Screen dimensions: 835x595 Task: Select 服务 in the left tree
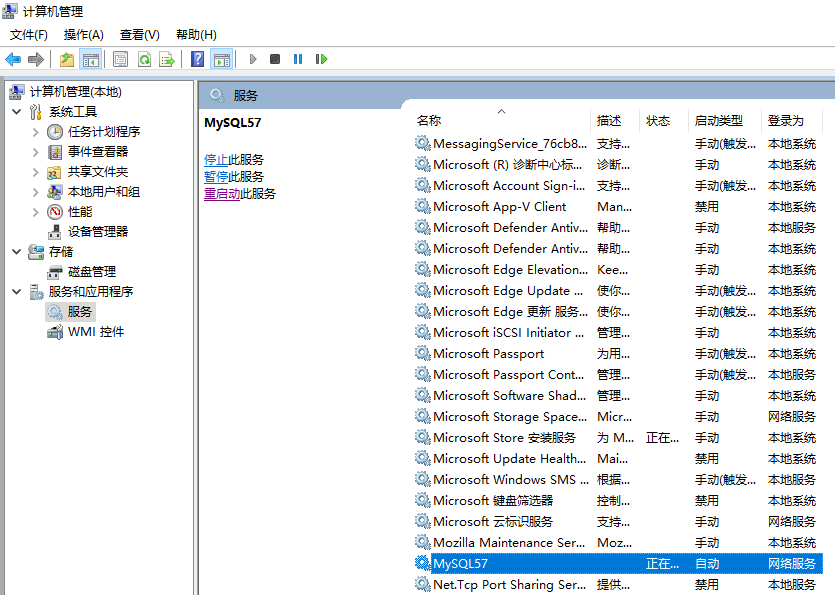(79, 312)
